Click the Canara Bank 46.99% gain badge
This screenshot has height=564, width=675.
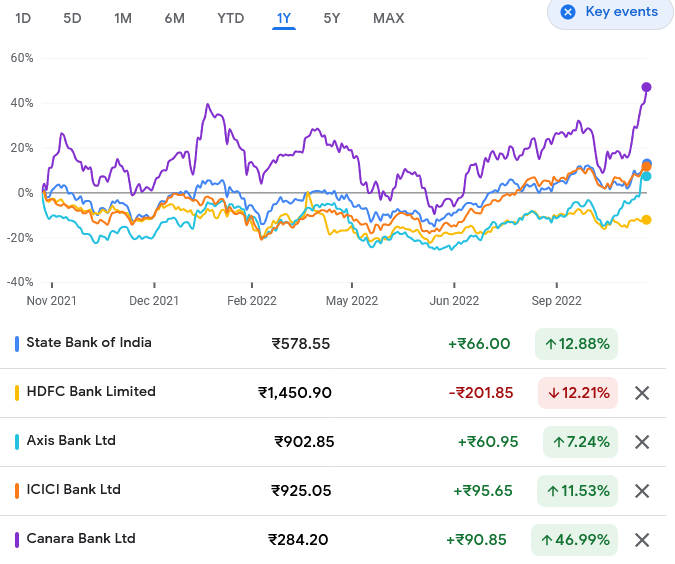(x=575, y=540)
